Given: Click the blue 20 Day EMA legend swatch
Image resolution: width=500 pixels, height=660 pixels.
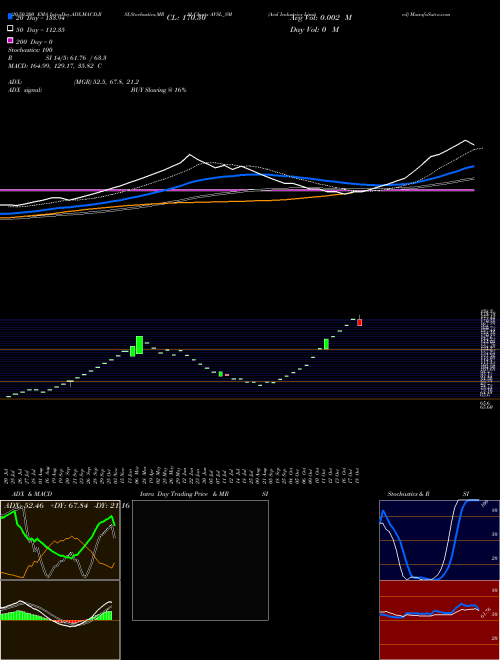Looking at the screenshot, I should pyautogui.click(x=10, y=17).
